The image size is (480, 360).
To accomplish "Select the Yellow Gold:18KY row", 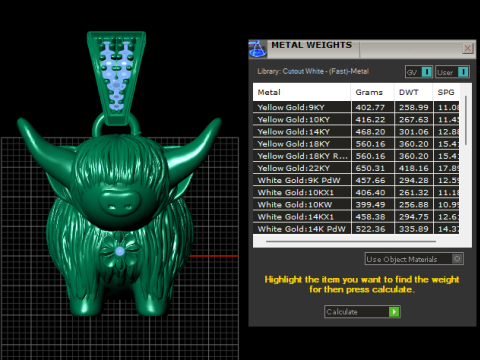I will [356, 144].
